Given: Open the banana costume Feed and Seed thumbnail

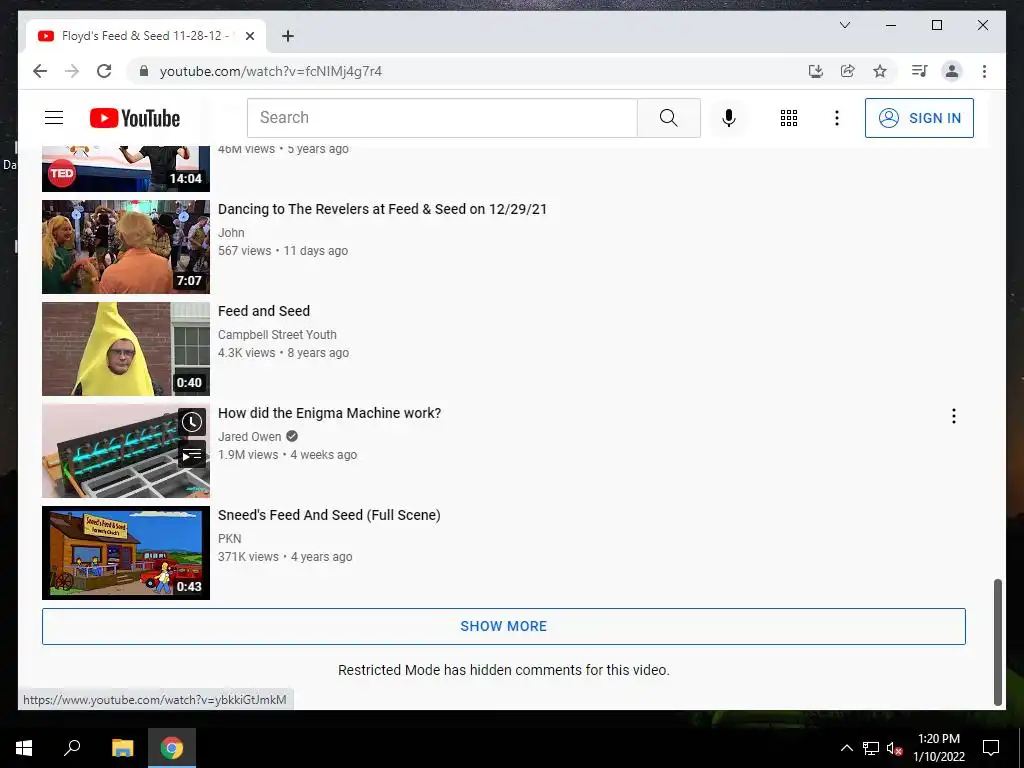Looking at the screenshot, I should [126, 349].
